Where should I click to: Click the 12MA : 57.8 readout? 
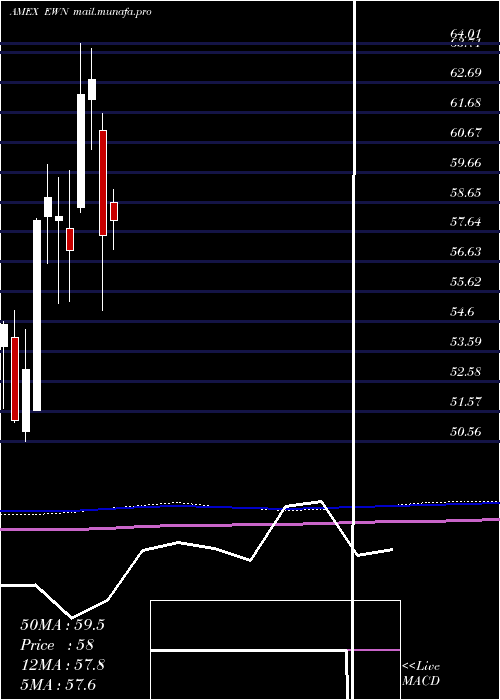click(62, 665)
